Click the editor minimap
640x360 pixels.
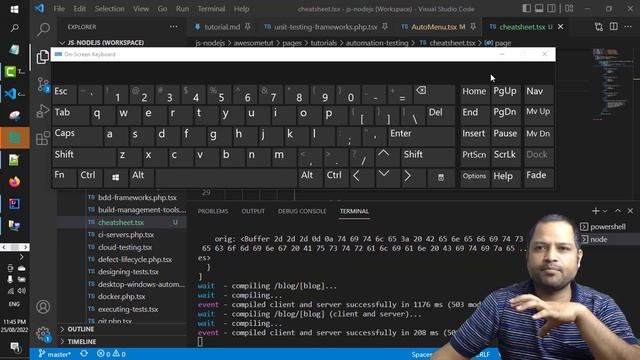click(x=611, y=84)
